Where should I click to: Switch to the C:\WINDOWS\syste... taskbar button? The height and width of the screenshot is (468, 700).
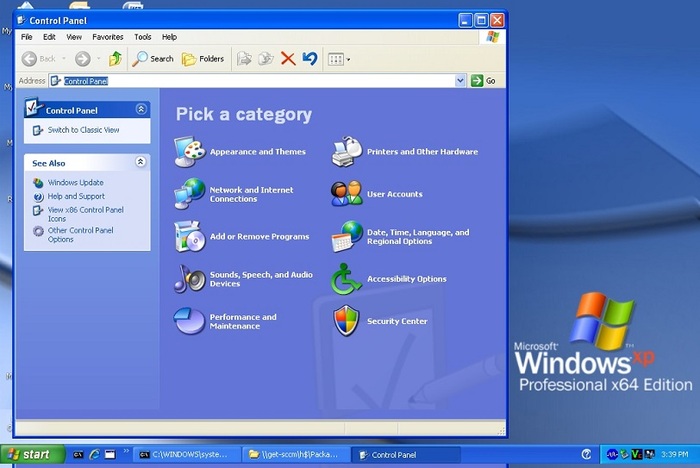click(187, 455)
